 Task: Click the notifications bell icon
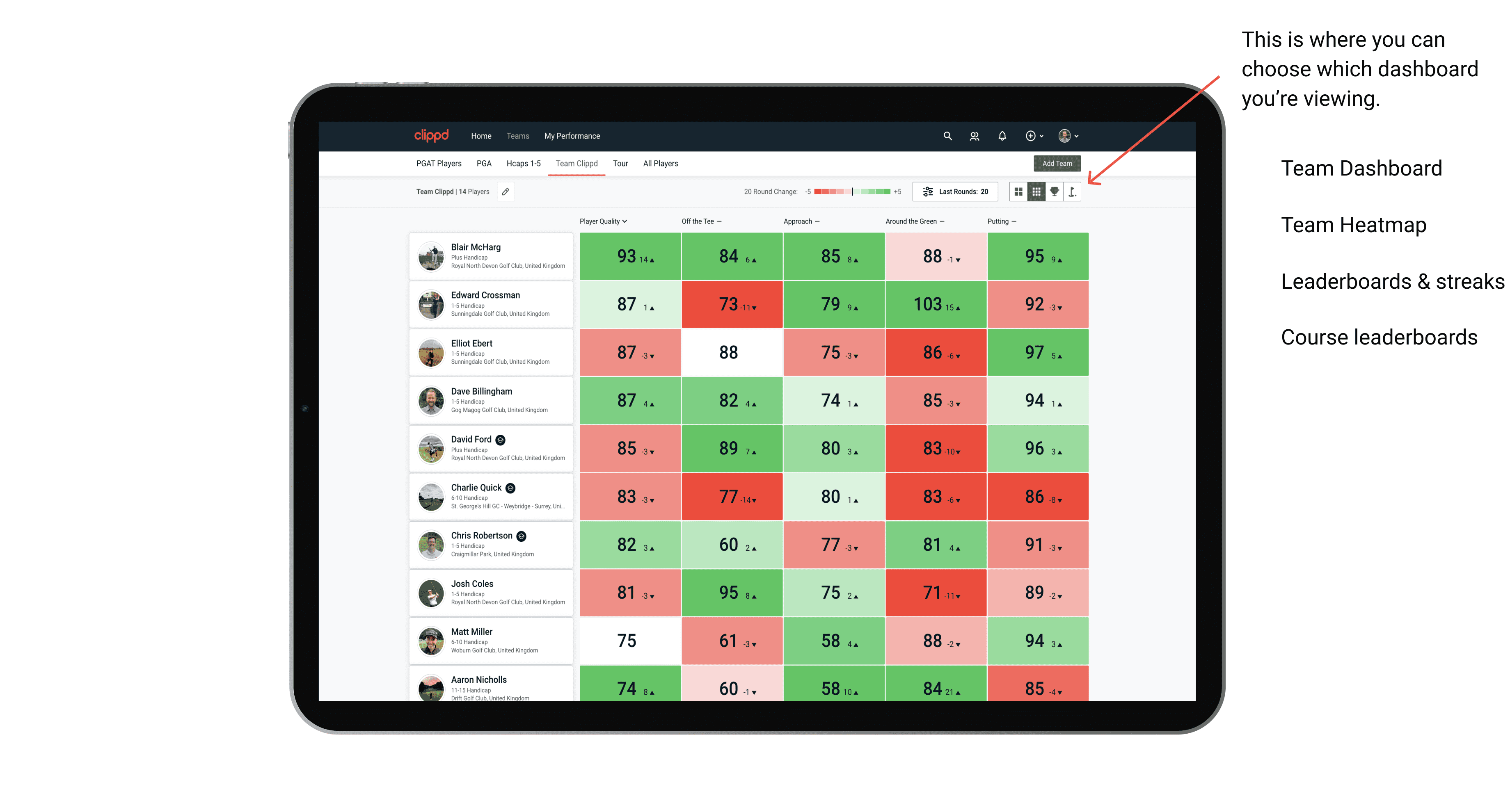(x=1002, y=136)
